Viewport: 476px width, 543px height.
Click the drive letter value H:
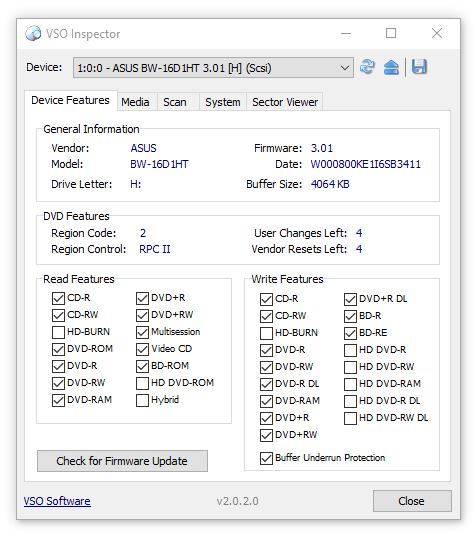coord(135,184)
